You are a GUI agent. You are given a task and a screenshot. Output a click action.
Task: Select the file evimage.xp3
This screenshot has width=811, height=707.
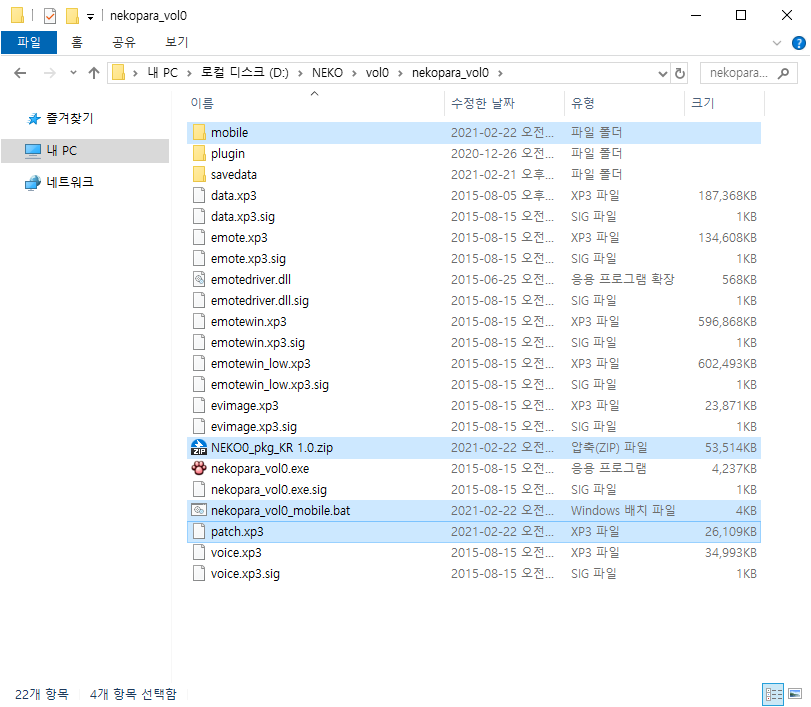pyautogui.click(x=473, y=405)
